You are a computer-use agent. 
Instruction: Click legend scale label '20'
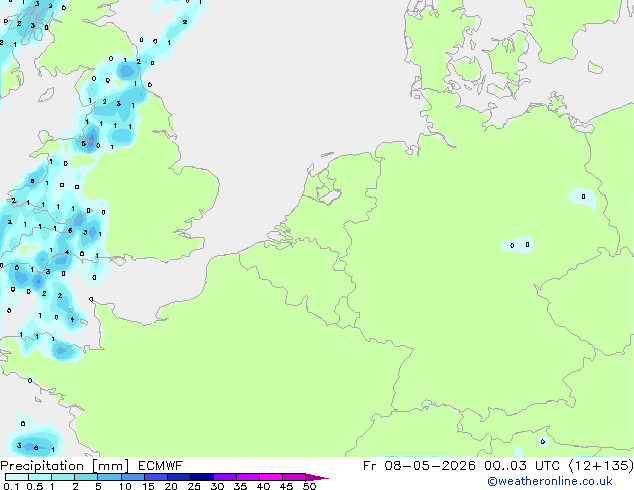click(171, 486)
